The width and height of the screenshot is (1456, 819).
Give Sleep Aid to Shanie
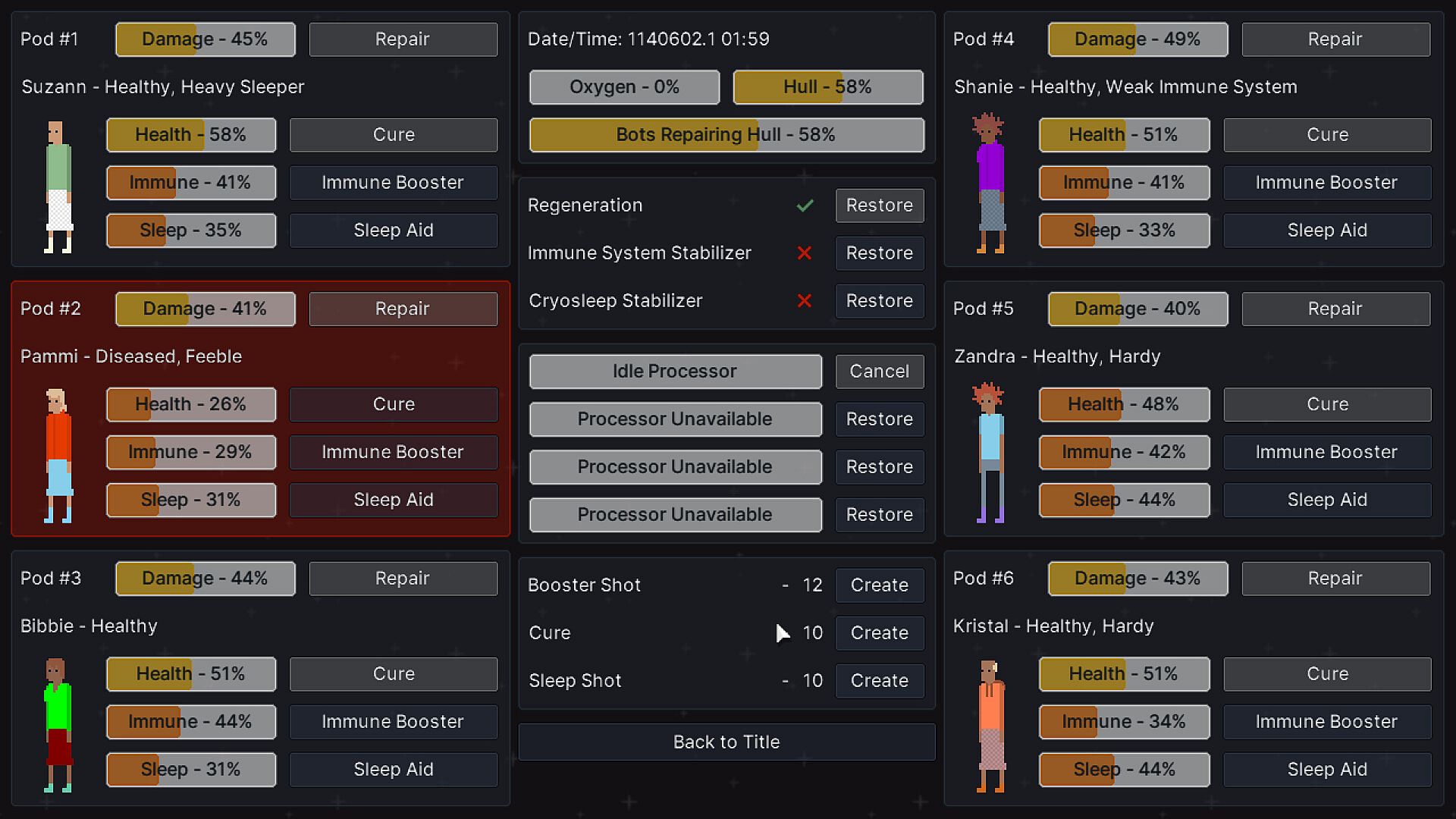point(1326,231)
